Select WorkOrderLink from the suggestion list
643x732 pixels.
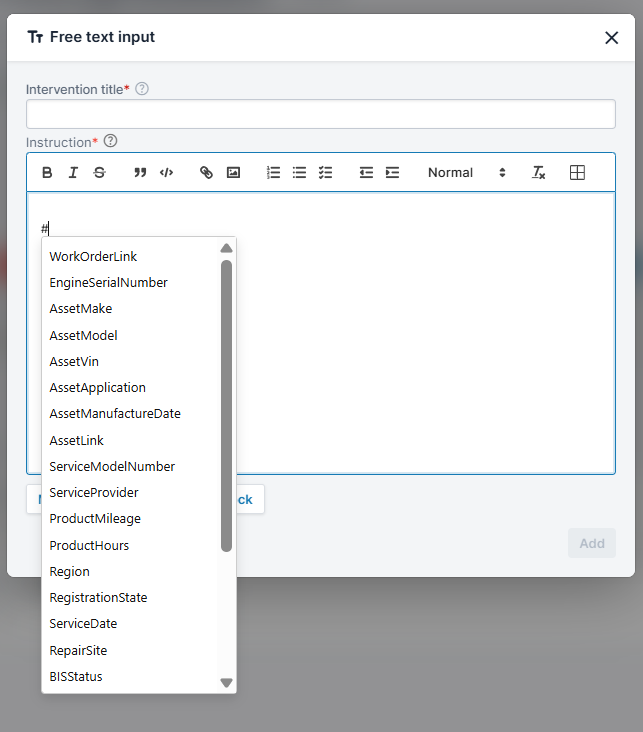coord(93,257)
